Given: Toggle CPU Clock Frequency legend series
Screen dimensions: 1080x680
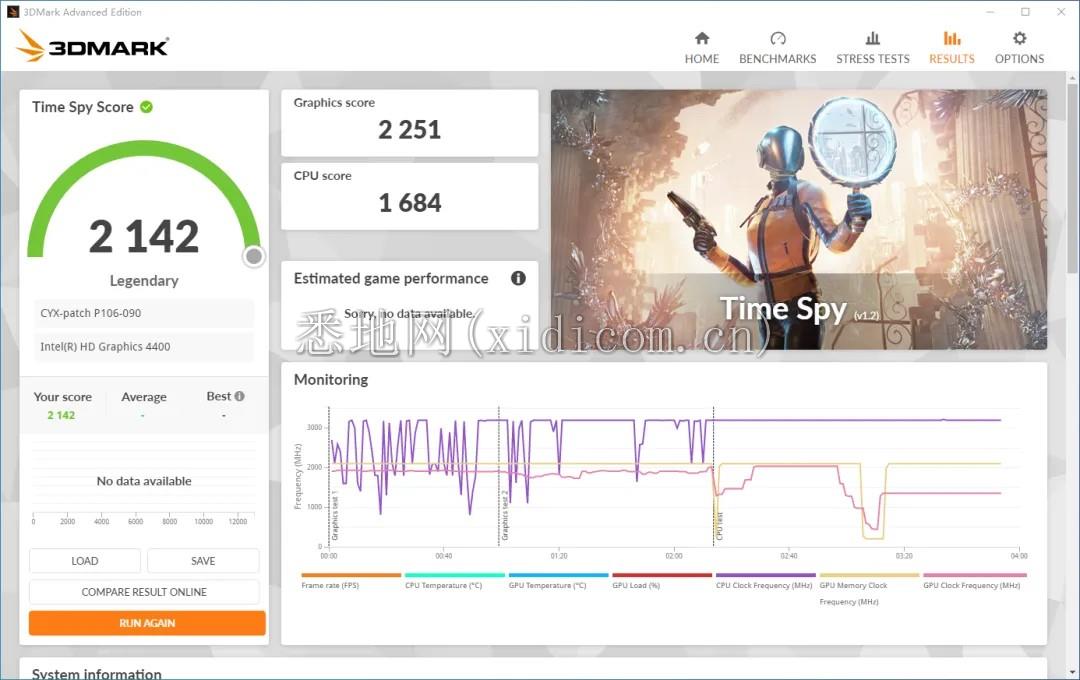Looking at the screenshot, I should 765,581.
